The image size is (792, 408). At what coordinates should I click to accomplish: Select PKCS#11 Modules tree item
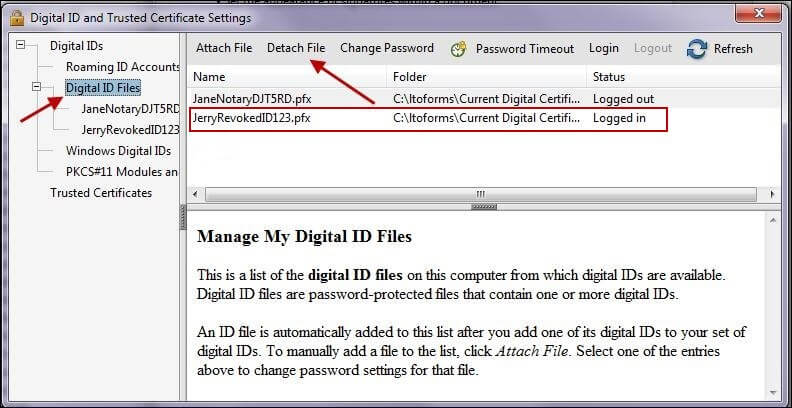pyautogui.click(x=121, y=172)
